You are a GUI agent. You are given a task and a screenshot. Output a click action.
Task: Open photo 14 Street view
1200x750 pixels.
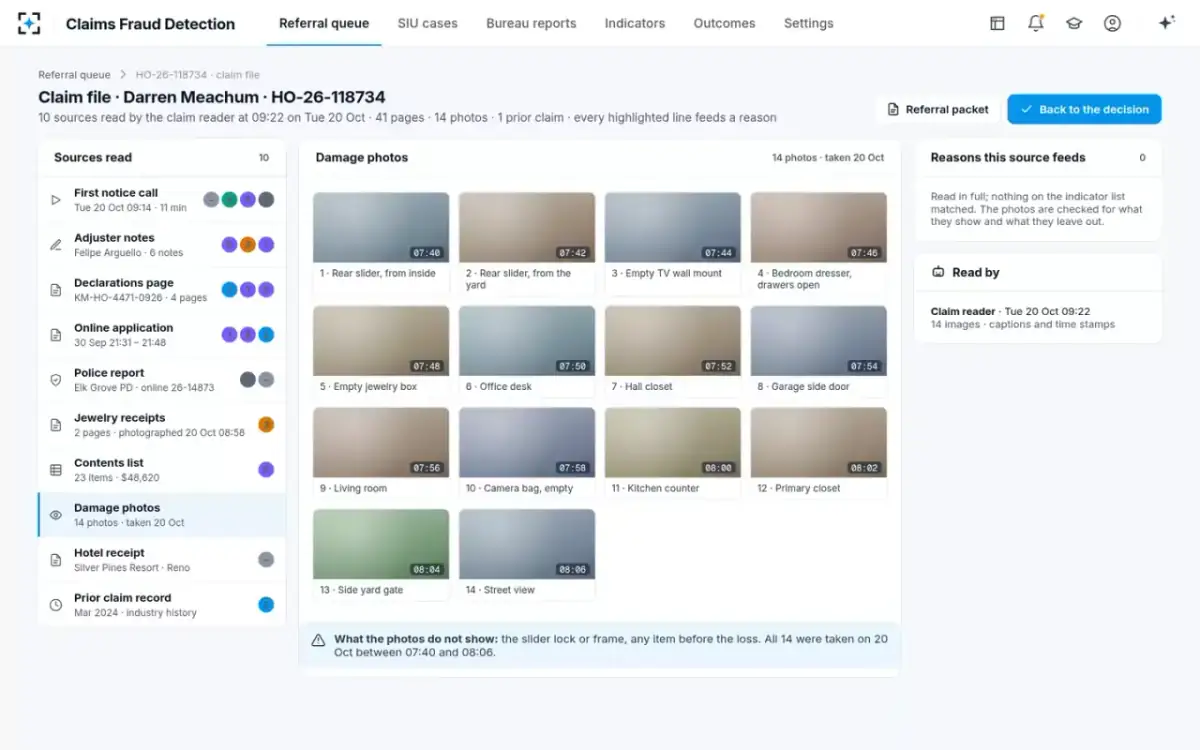(x=527, y=555)
